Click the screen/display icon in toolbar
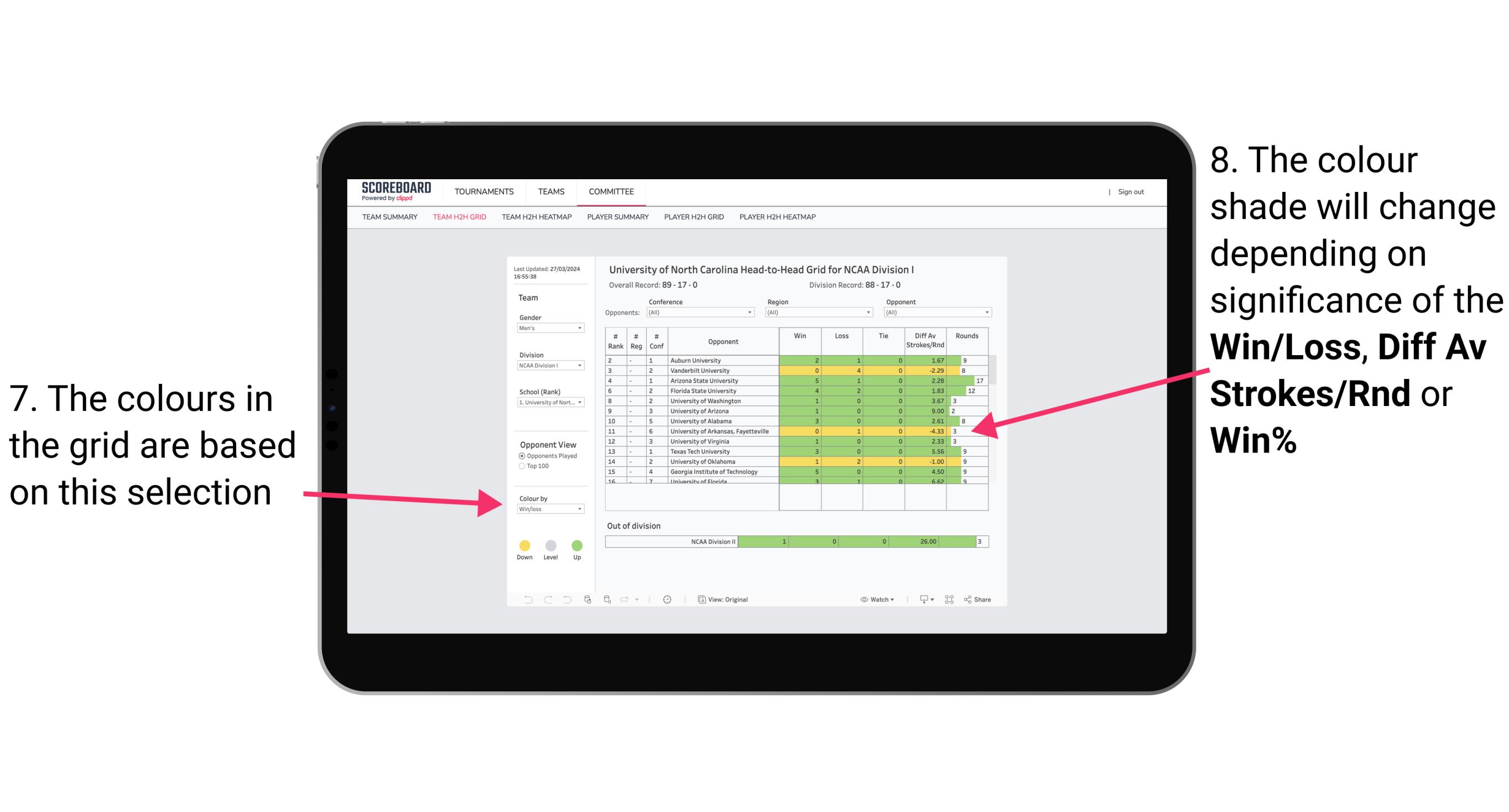Screen dimensions: 1509x812 point(921,600)
